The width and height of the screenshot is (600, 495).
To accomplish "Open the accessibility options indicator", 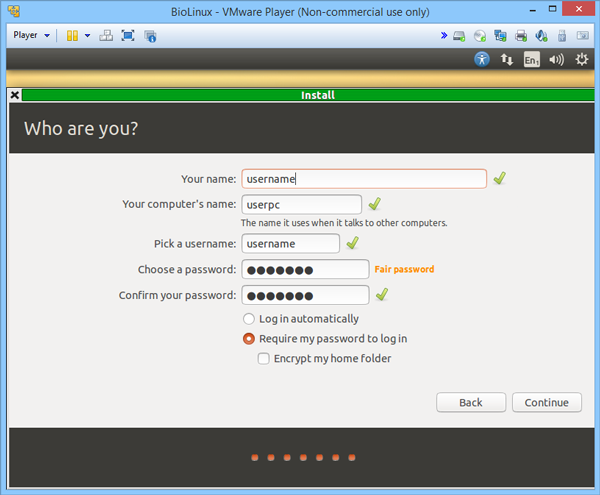I will (x=482, y=59).
